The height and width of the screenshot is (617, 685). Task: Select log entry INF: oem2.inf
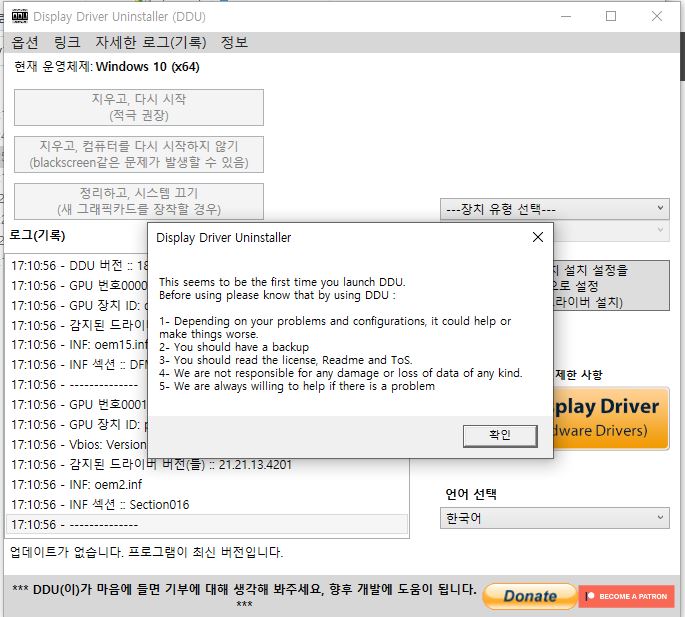pyautogui.click(x=208, y=484)
